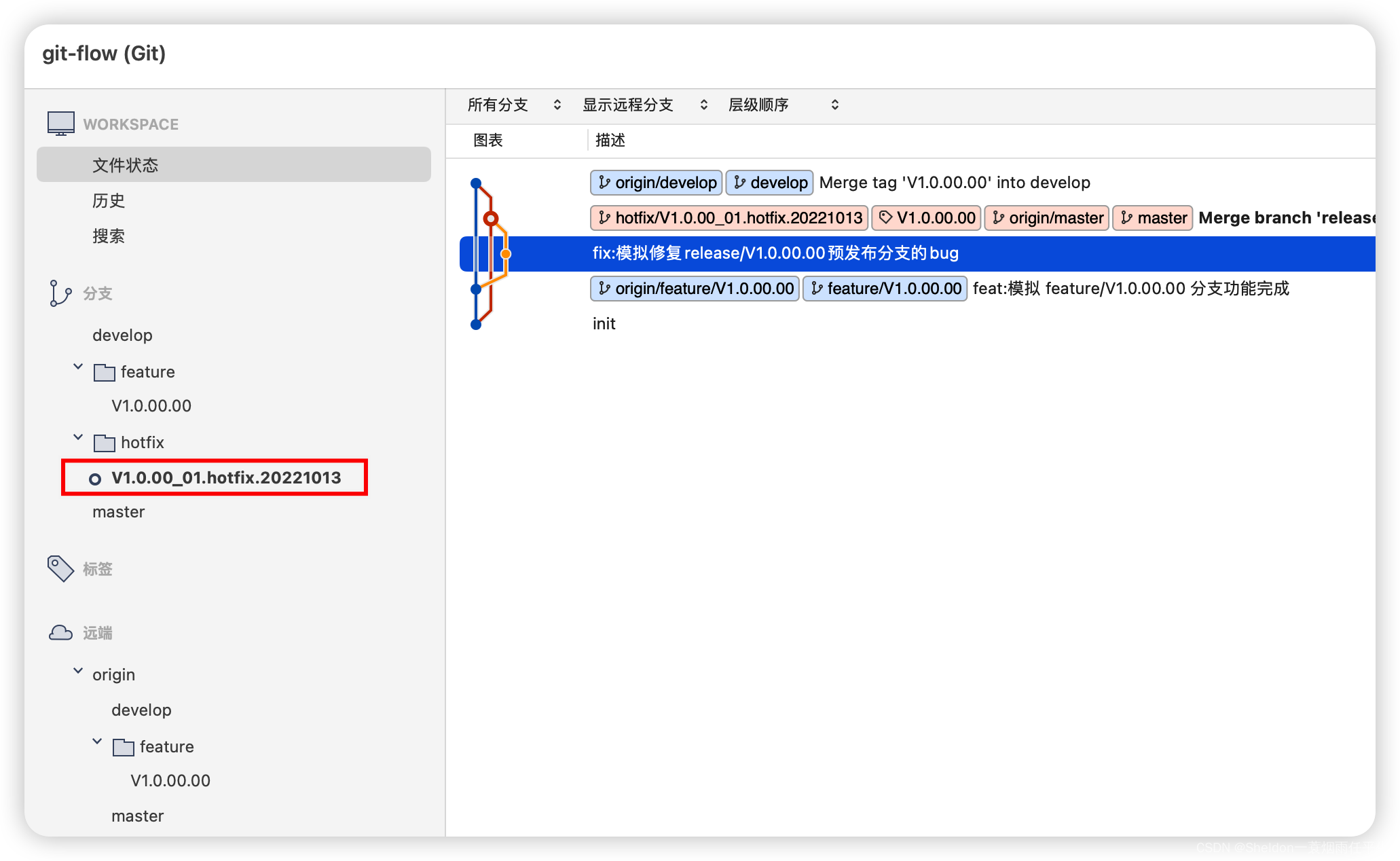1400x861 pixels.
Task: Click the 标签 section header
Action: click(97, 569)
